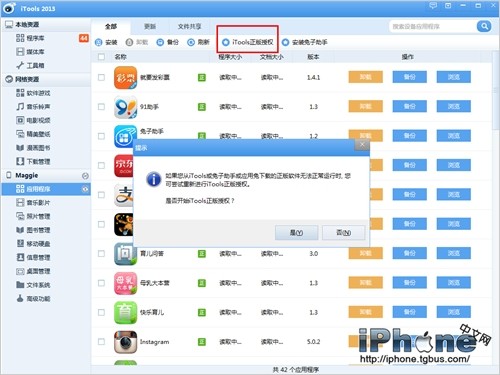Click orange 卸载 button for 91助手

366,106
